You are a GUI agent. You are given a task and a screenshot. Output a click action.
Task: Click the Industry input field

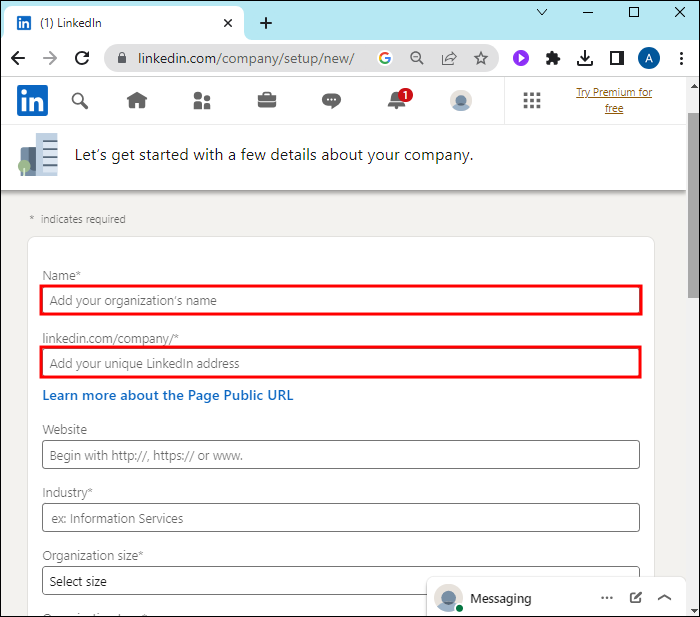point(341,517)
